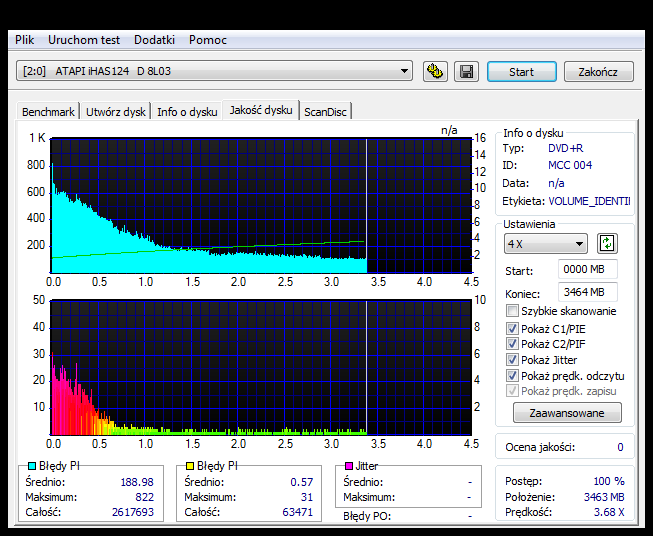The height and width of the screenshot is (536, 653).
Task: Click the cyan Błędy PI color swatch
Action: pyautogui.click(x=32, y=466)
